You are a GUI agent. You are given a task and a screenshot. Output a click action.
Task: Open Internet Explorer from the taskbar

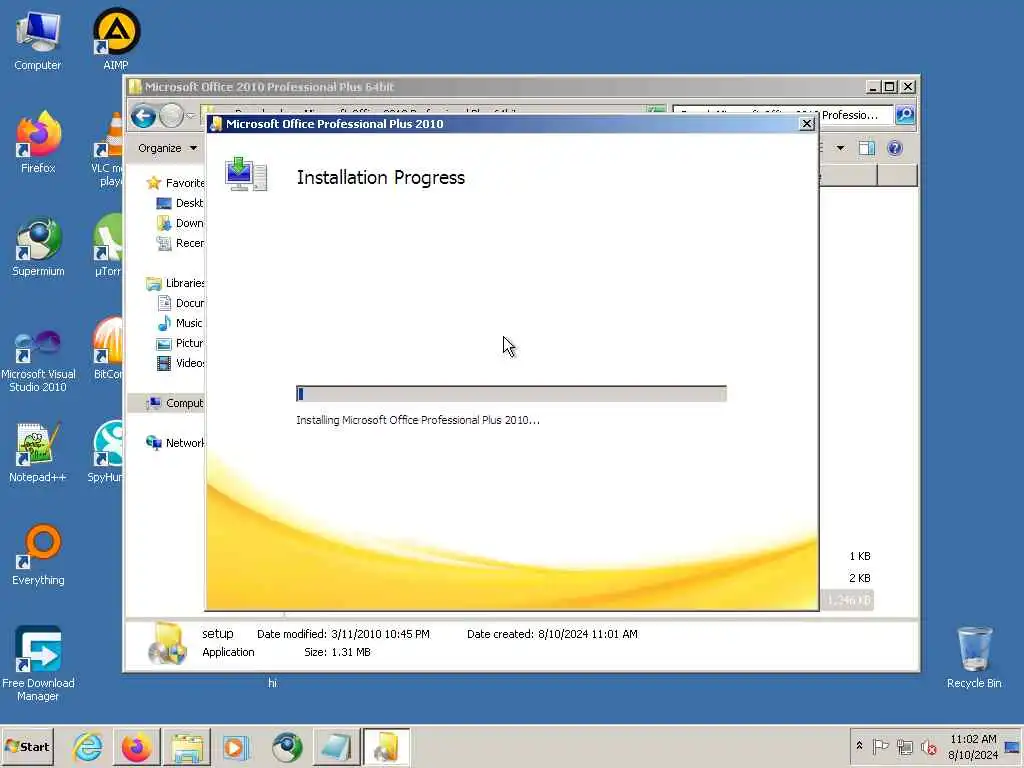[x=88, y=747]
